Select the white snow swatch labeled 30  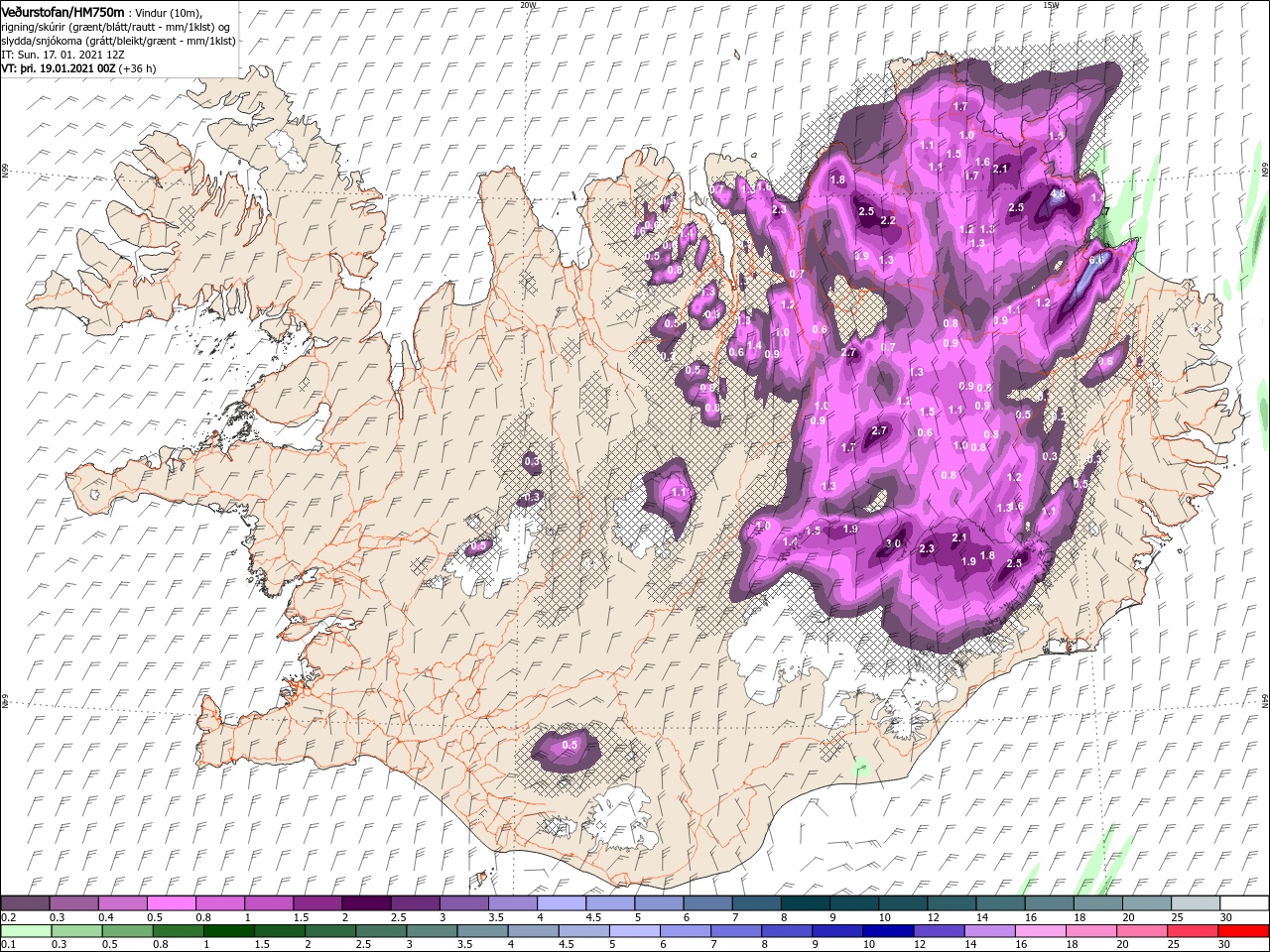tap(1245, 903)
